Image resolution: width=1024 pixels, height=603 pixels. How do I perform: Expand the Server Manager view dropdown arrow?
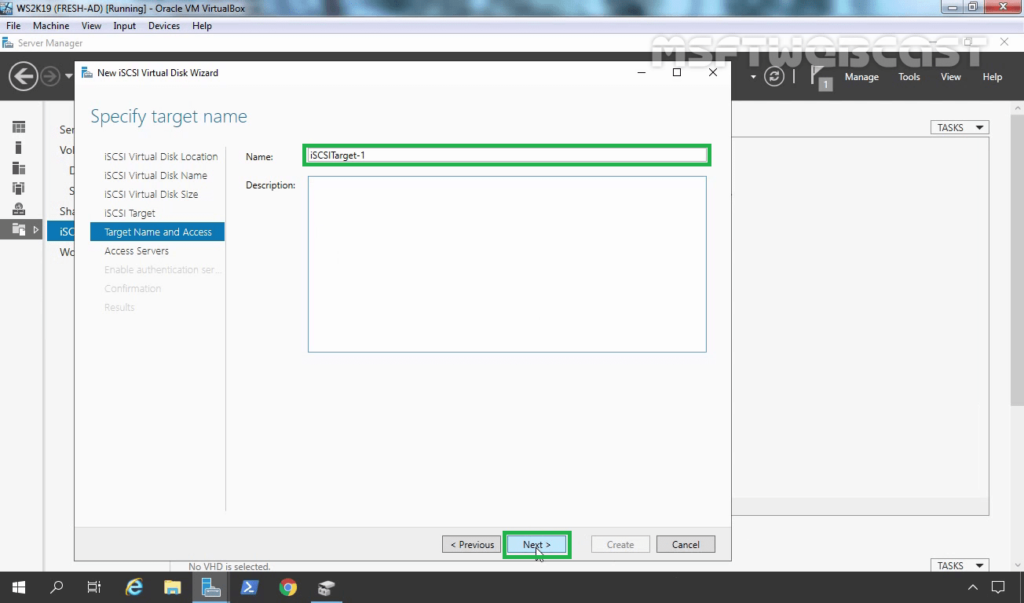pos(753,77)
